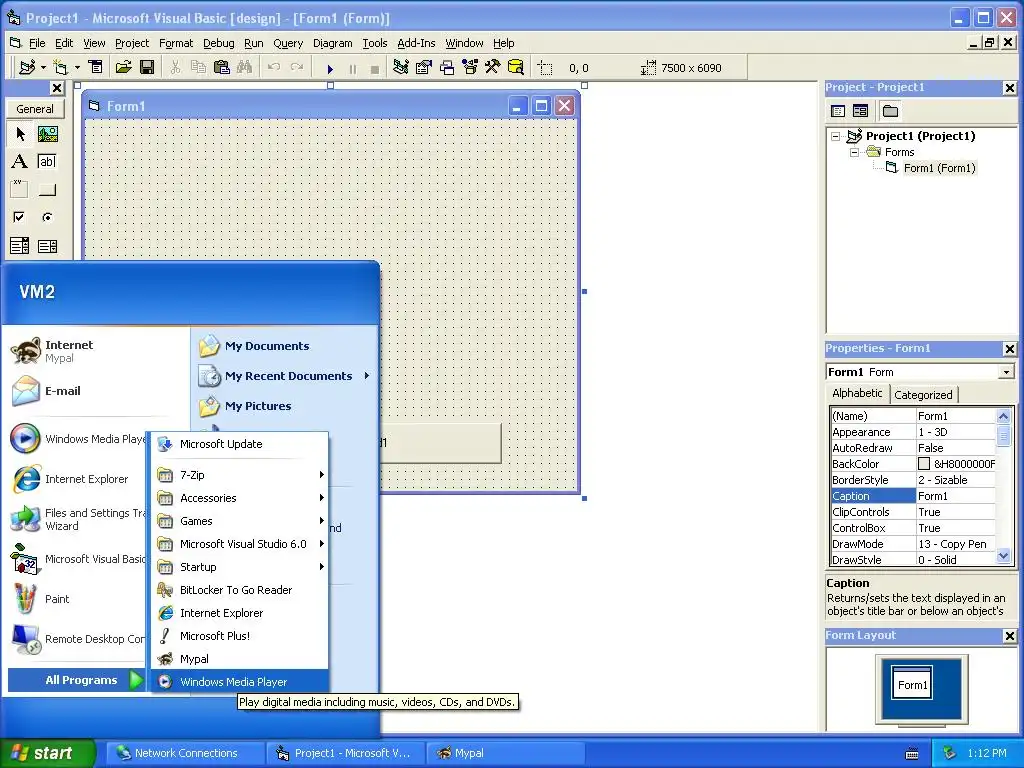Select the PictureBox control in the toolbox
Viewport: 1024px width, 768px height.
(47, 134)
